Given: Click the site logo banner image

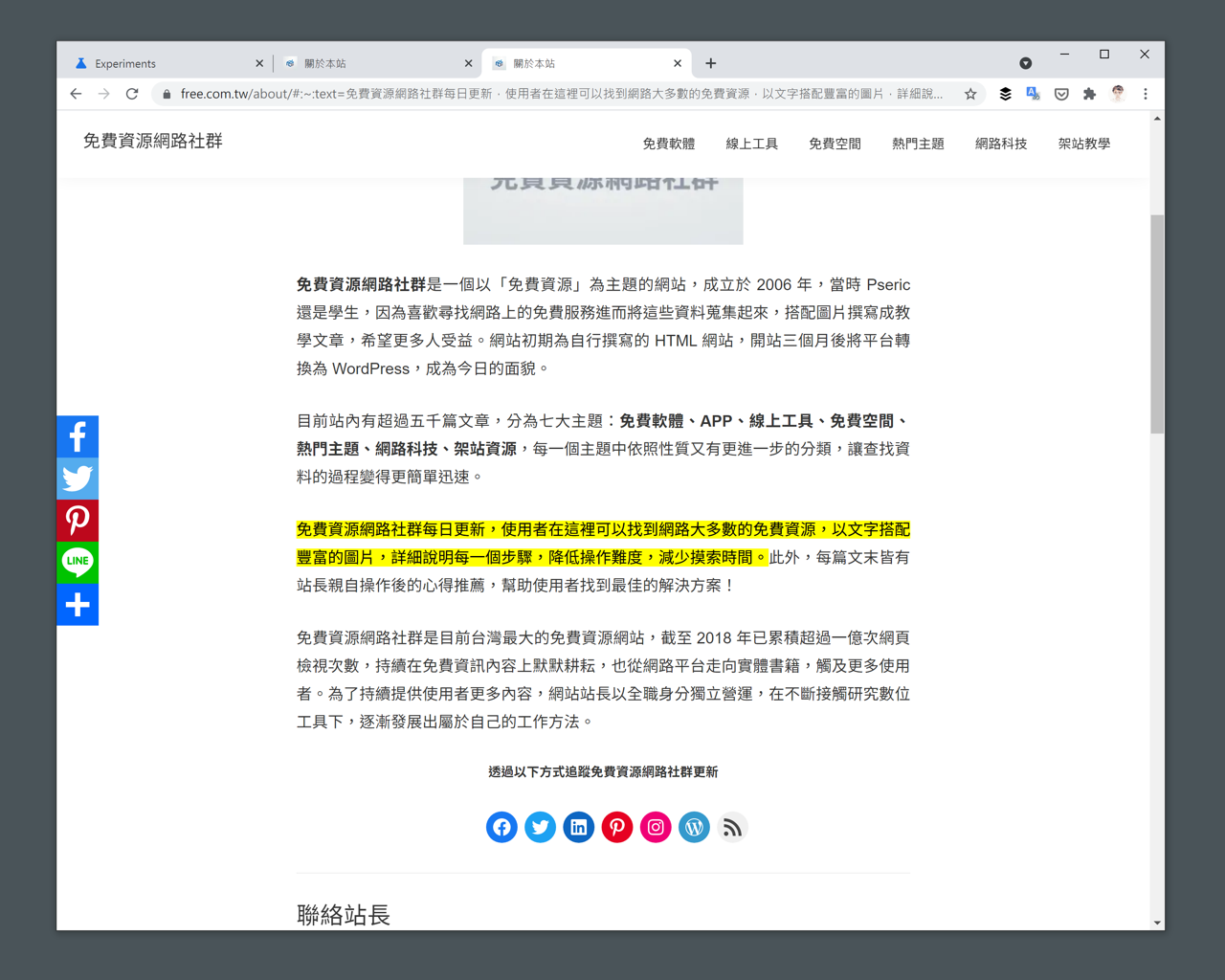Looking at the screenshot, I should (x=603, y=211).
